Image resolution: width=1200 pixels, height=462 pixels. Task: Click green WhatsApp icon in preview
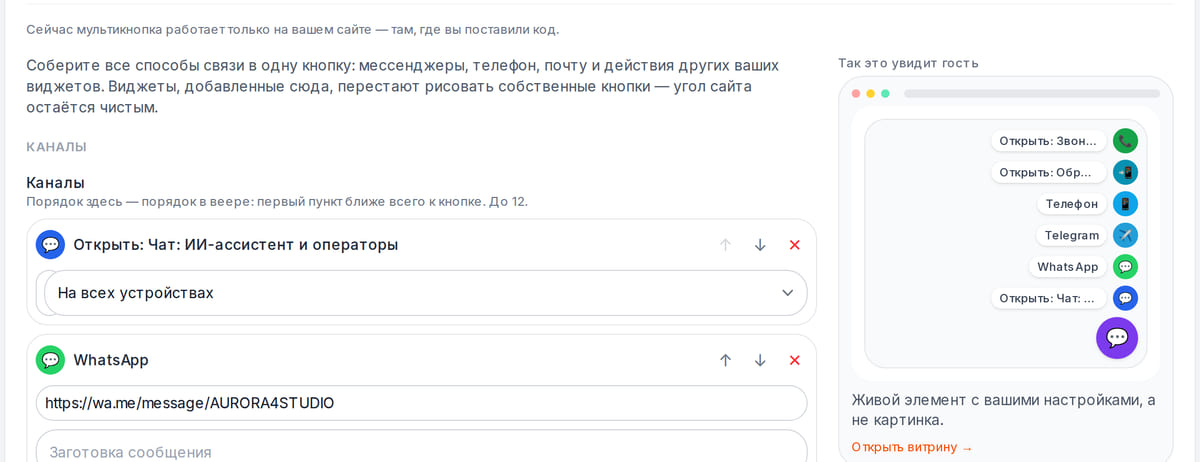1125,267
